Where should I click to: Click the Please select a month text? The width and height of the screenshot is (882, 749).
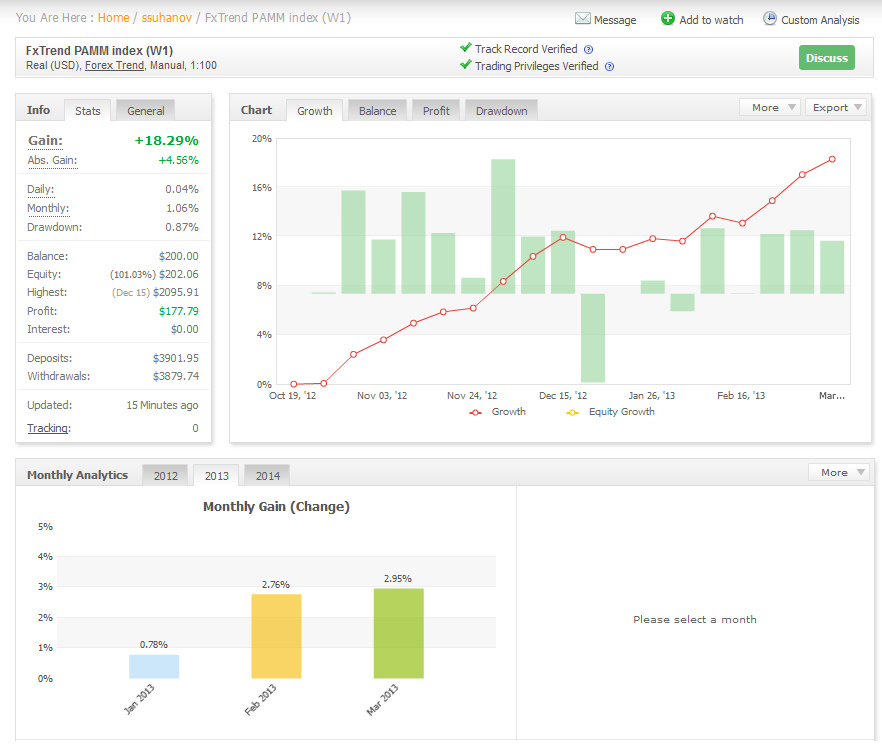pyautogui.click(x=695, y=620)
